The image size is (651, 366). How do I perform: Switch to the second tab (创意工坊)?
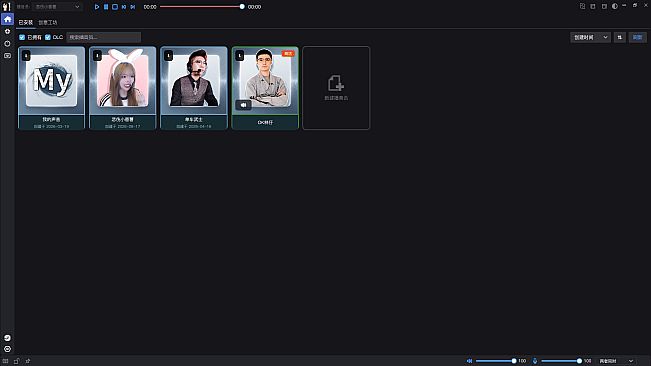pos(48,22)
